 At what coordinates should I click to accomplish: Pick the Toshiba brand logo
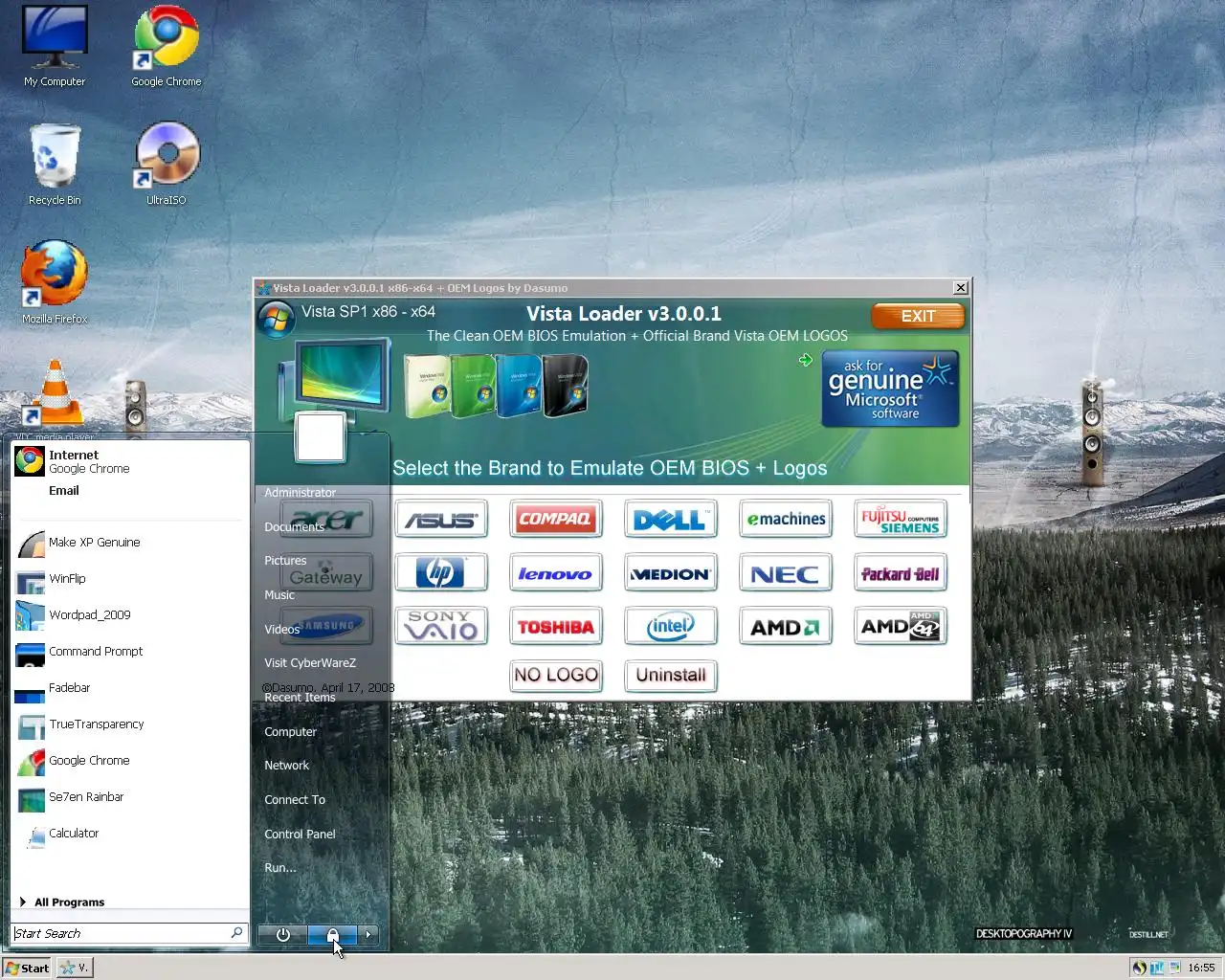[555, 627]
